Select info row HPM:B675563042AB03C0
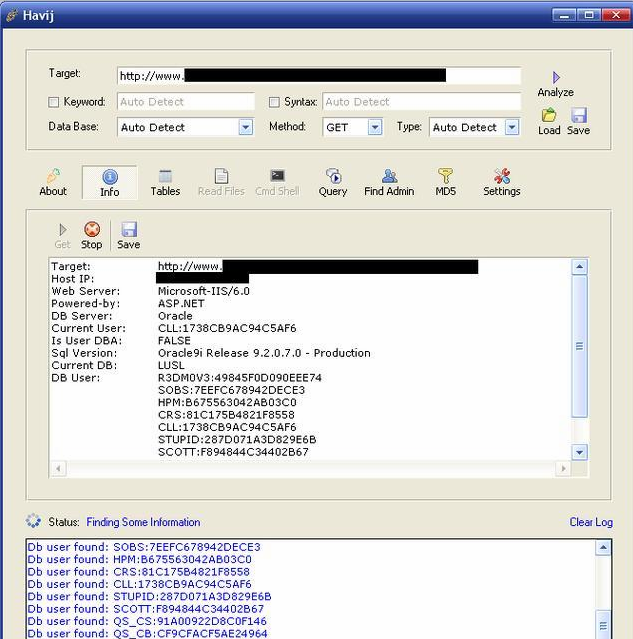The width and height of the screenshot is (633, 639). tap(227, 403)
